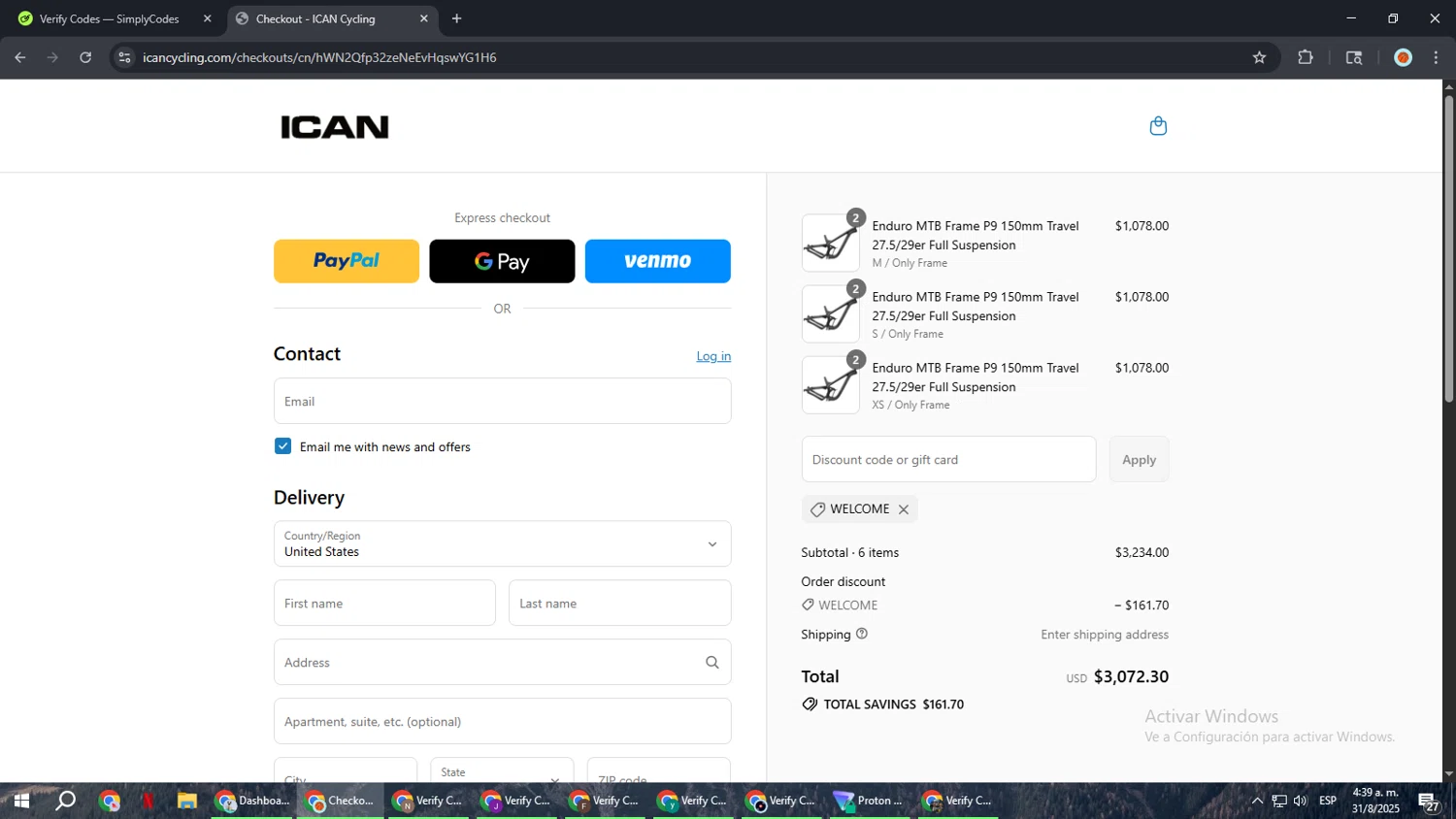
Task: Click the M / Only Frame product thumbnail
Action: coord(831,243)
